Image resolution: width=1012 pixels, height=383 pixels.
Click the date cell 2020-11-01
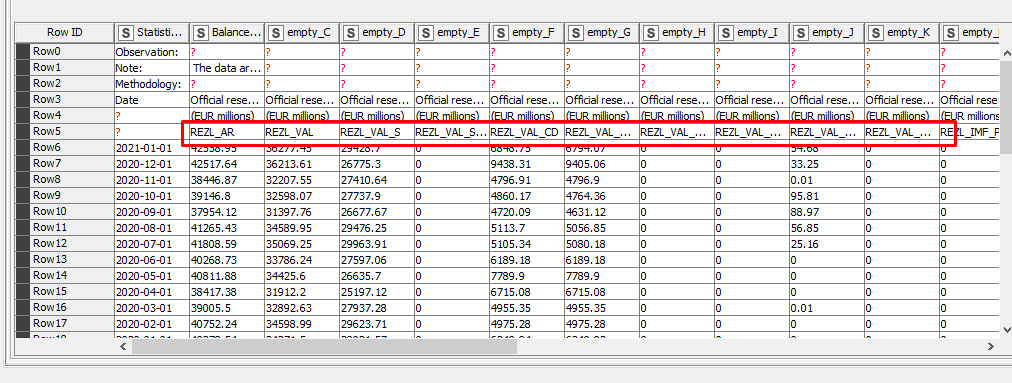click(x=151, y=180)
